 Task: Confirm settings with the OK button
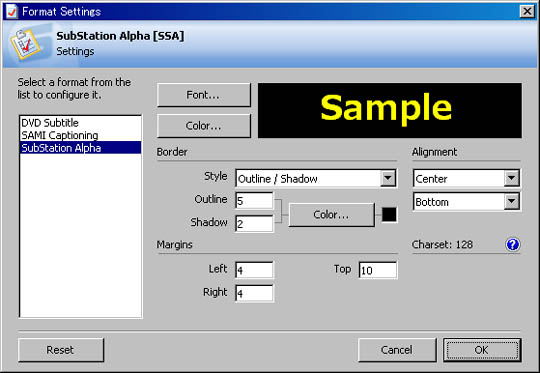482,350
